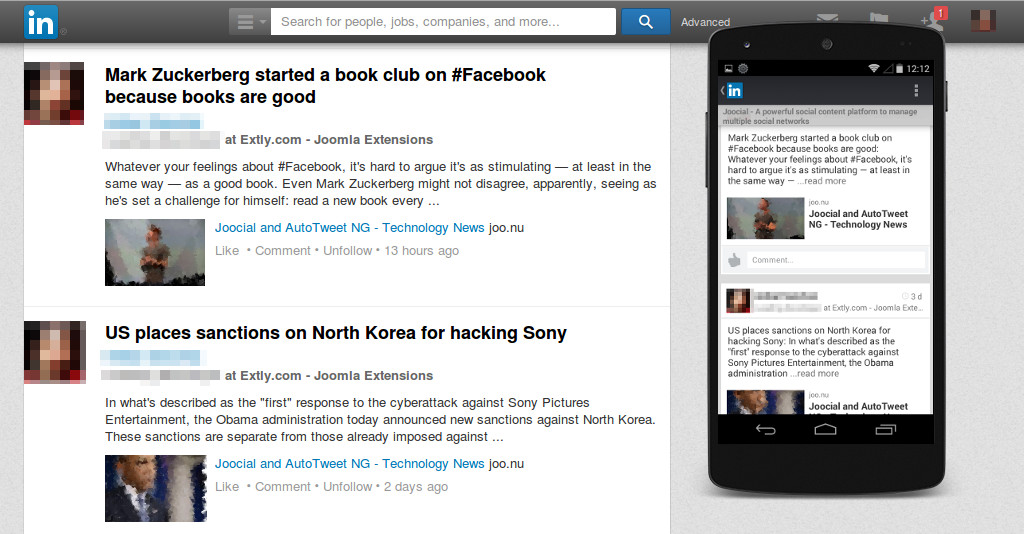Tap the phone image notification icon
This screenshot has width=1024, height=534.
(x=728, y=69)
